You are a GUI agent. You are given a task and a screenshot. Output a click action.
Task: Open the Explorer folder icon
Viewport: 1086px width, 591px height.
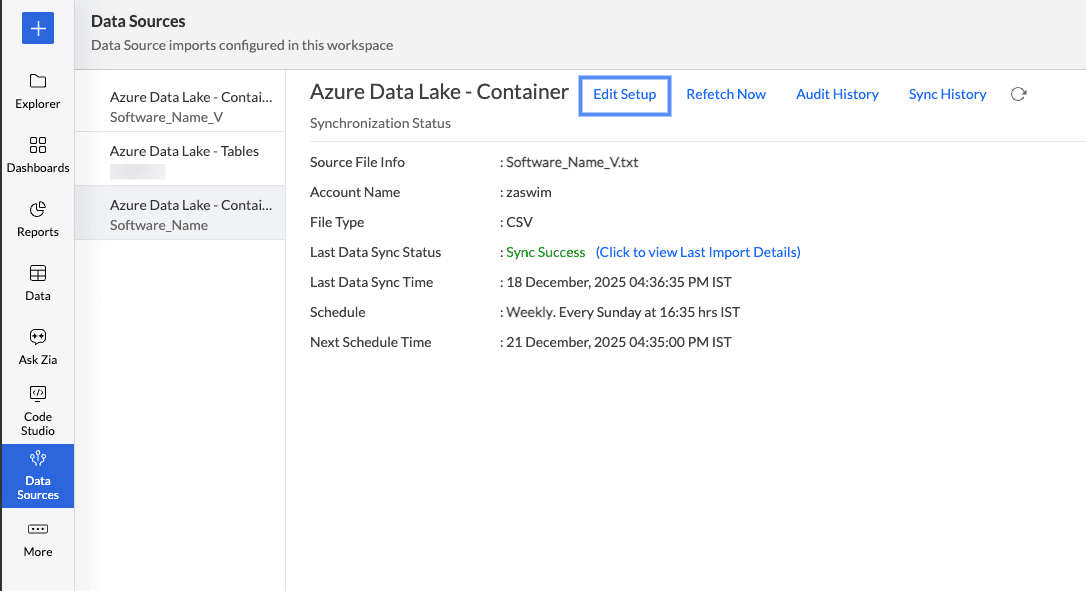click(38, 82)
